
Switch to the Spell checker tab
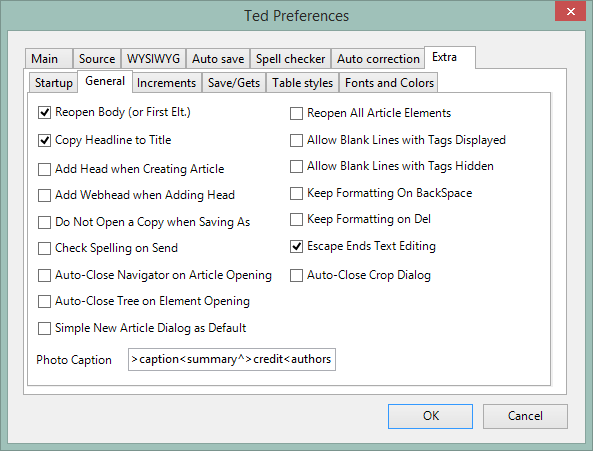tap(290, 59)
